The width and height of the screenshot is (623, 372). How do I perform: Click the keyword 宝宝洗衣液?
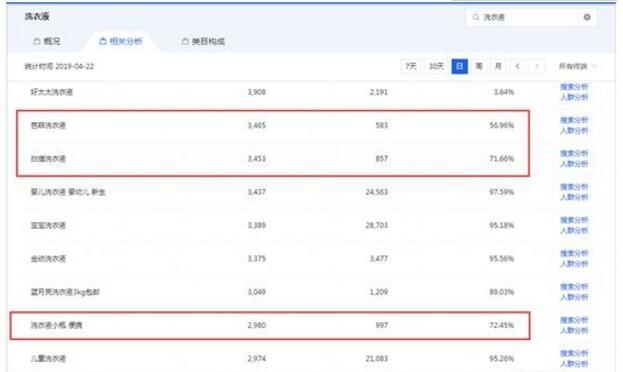pyautogui.click(x=48, y=225)
